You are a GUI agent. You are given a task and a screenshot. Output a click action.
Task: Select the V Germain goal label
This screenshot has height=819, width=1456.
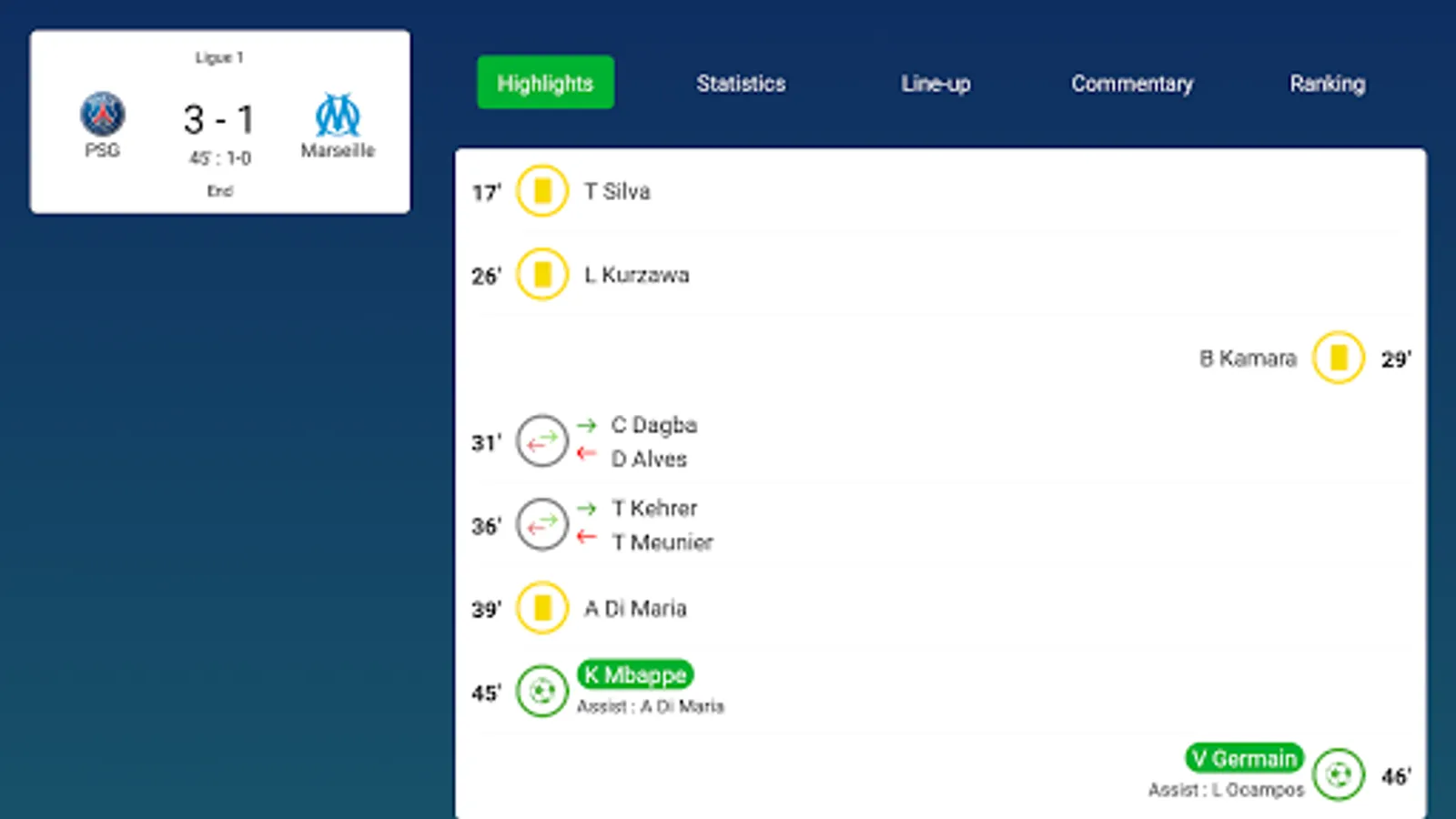(1244, 758)
